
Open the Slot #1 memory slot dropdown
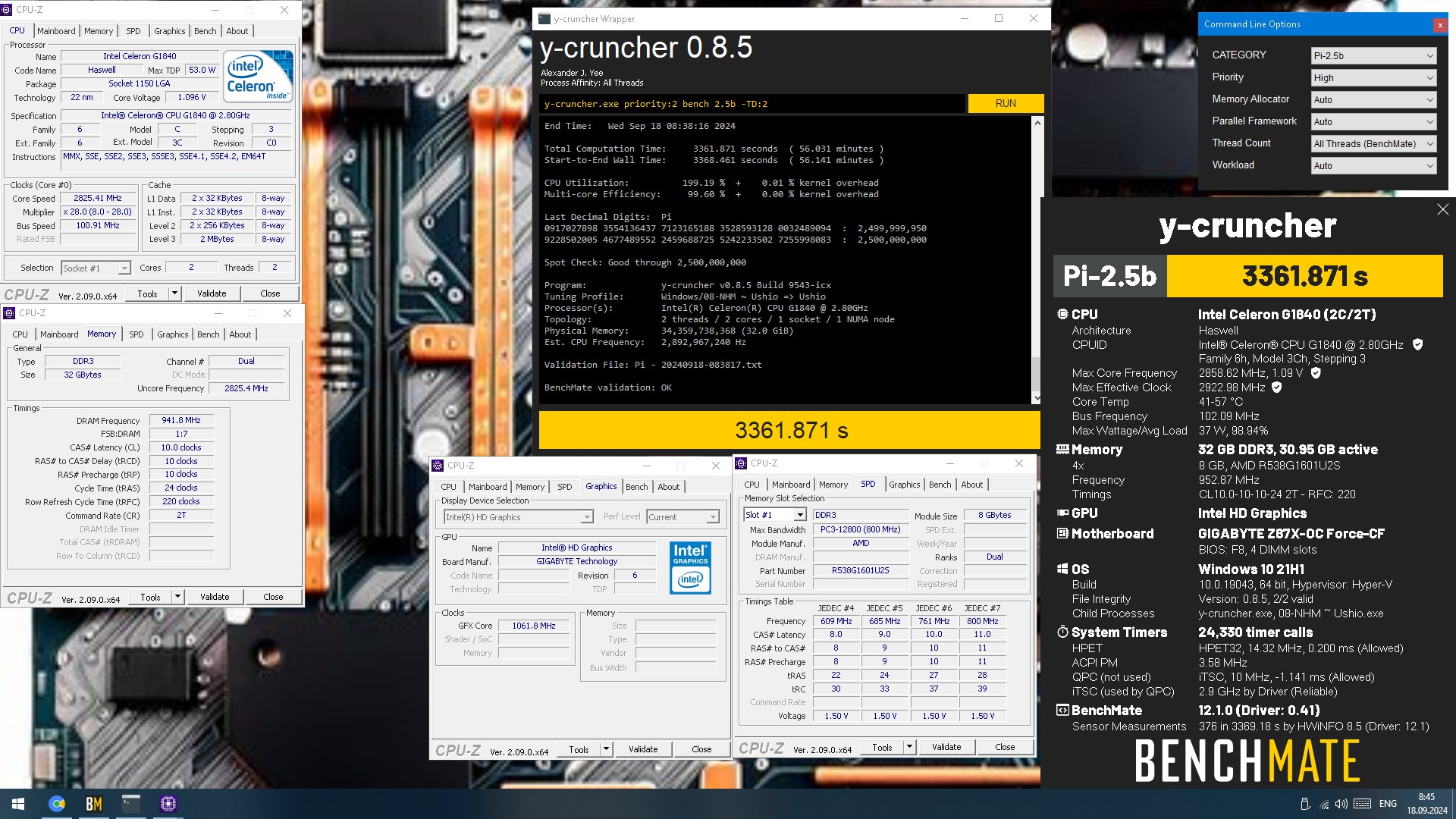(774, 515)
